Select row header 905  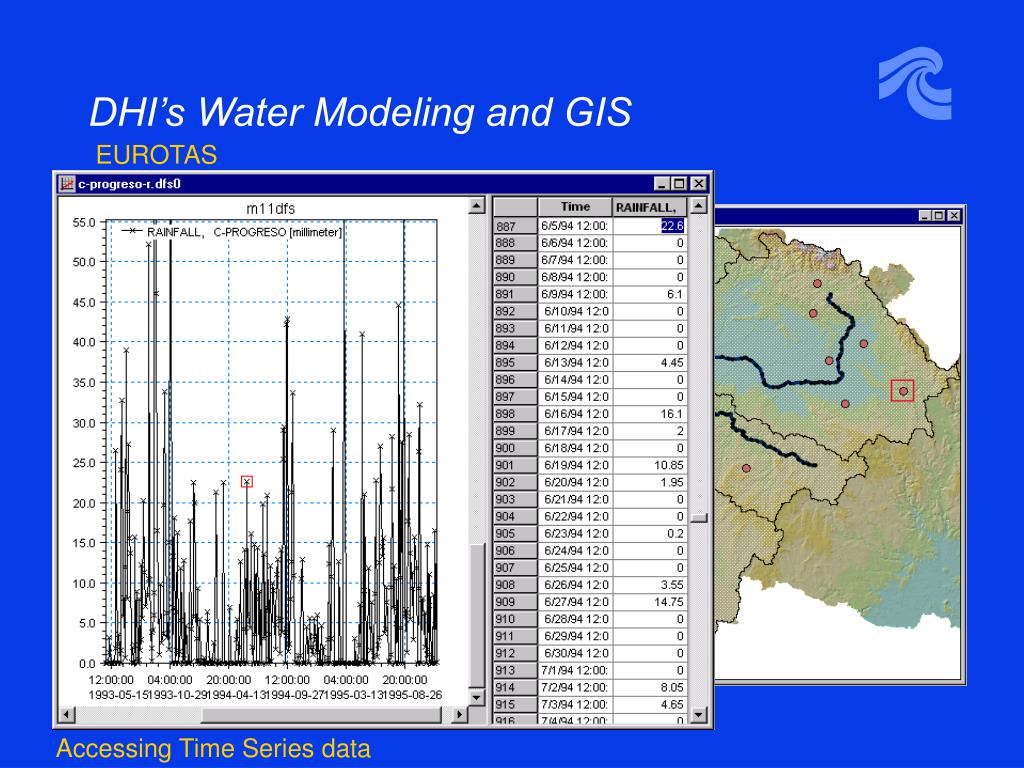click(515, 534)
